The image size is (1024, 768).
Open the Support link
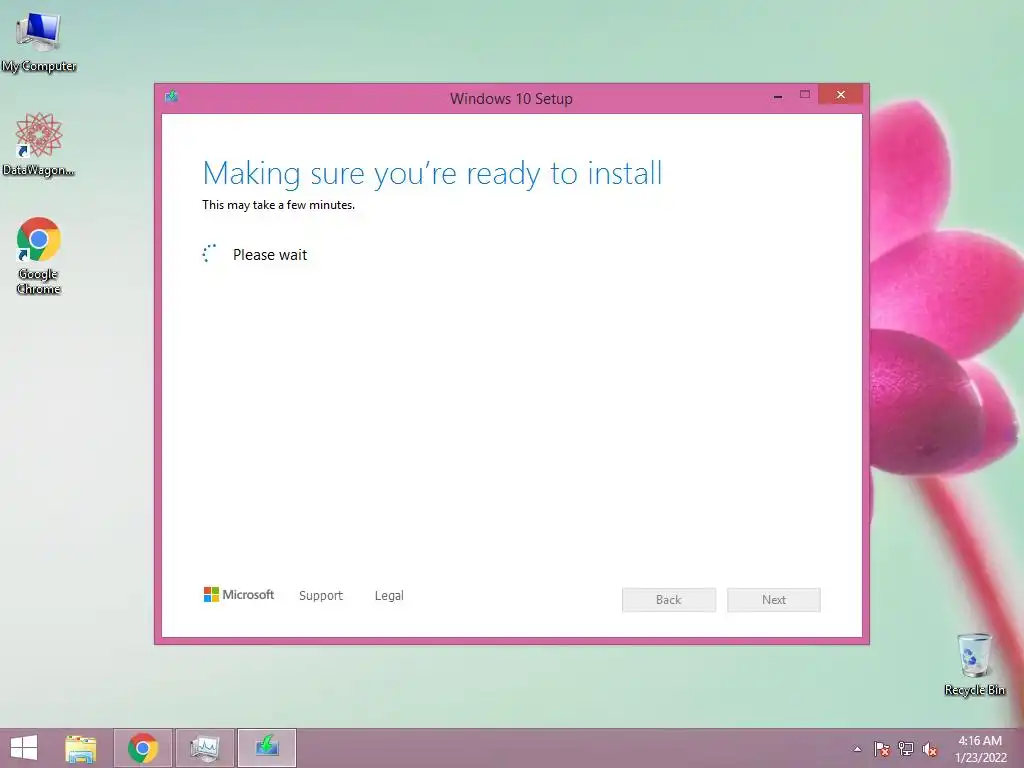[321, 596]
